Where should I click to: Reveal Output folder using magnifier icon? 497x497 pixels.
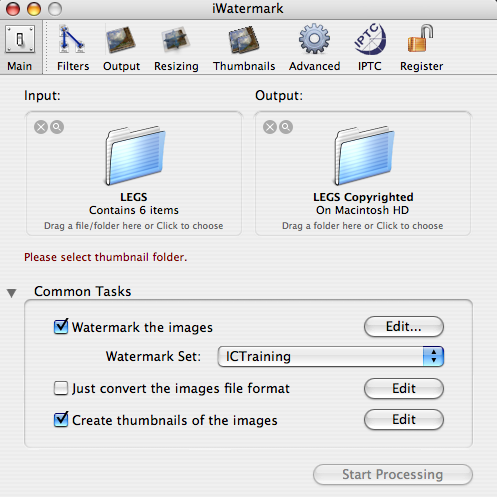click(x=286, y=127)
